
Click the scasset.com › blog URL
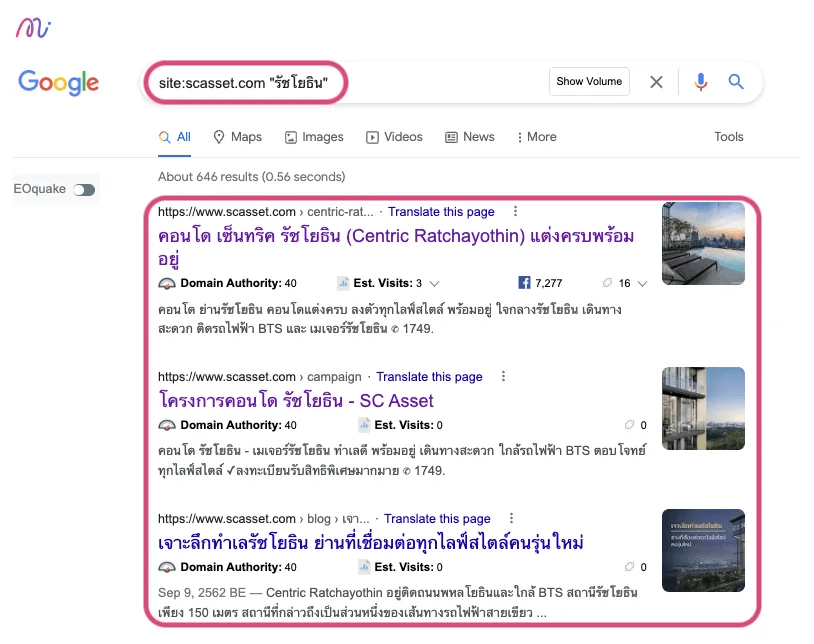click(264, 519)
